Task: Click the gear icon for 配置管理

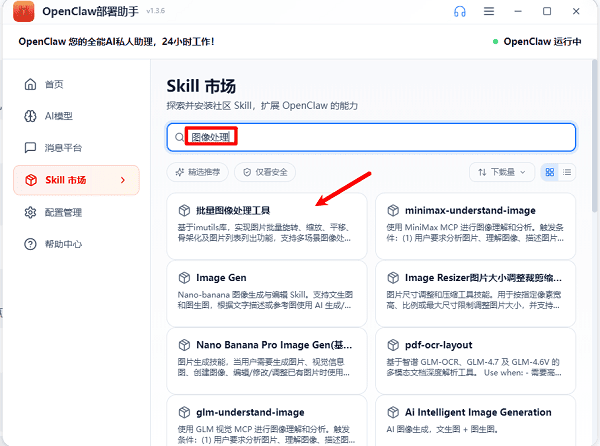Action: tap(30, 212)
